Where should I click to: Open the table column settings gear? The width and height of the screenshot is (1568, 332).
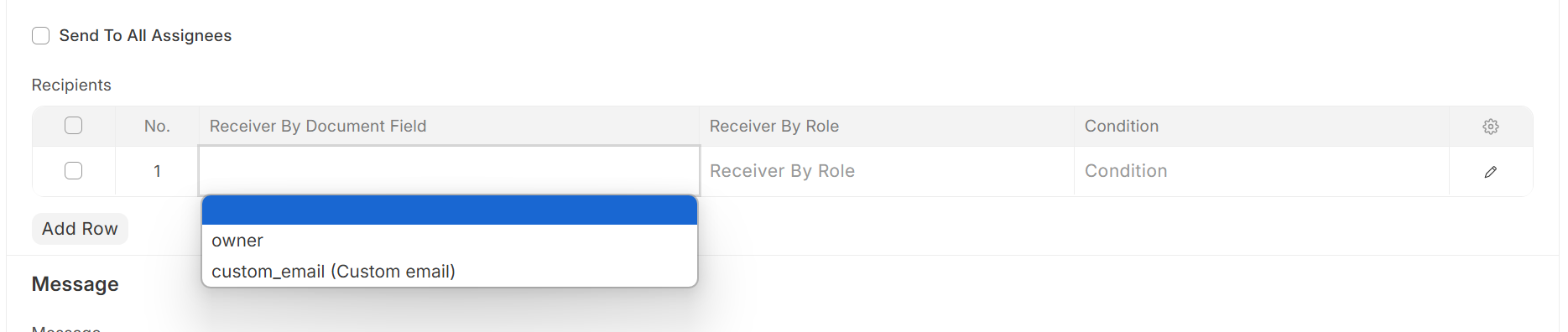[x=1490, y=127]
